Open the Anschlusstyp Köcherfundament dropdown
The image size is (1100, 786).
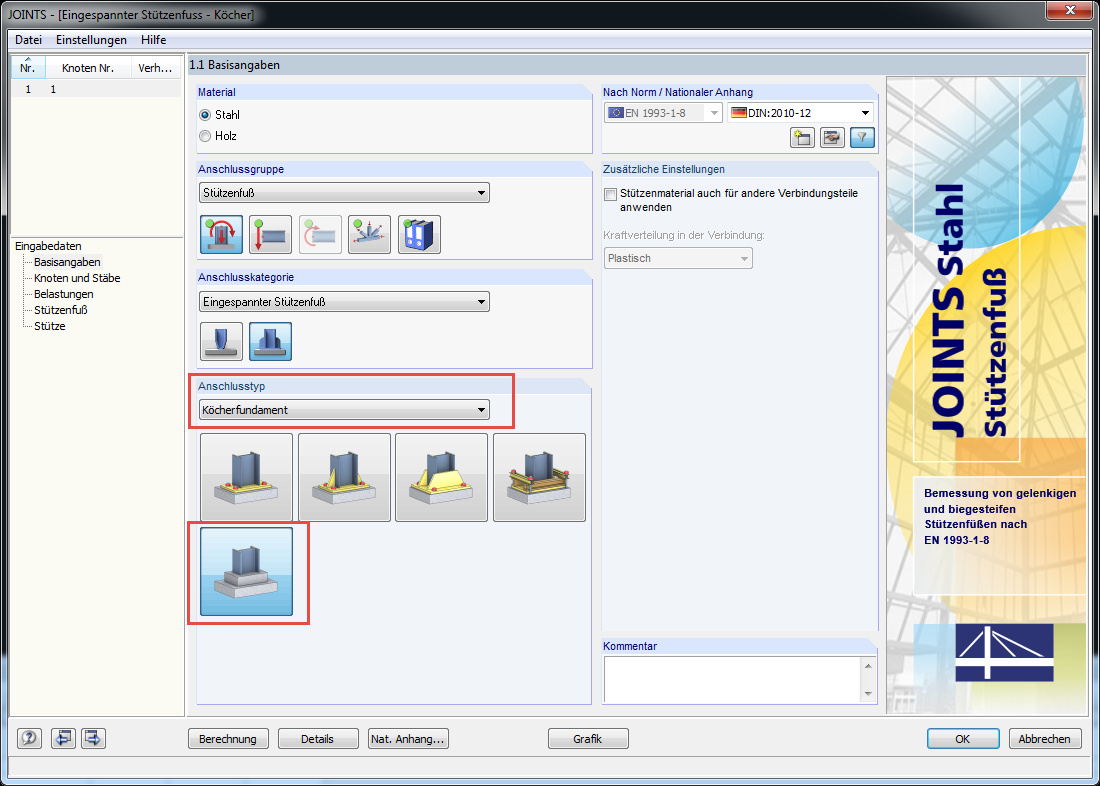pyautogui.click(x=344, y=410)
